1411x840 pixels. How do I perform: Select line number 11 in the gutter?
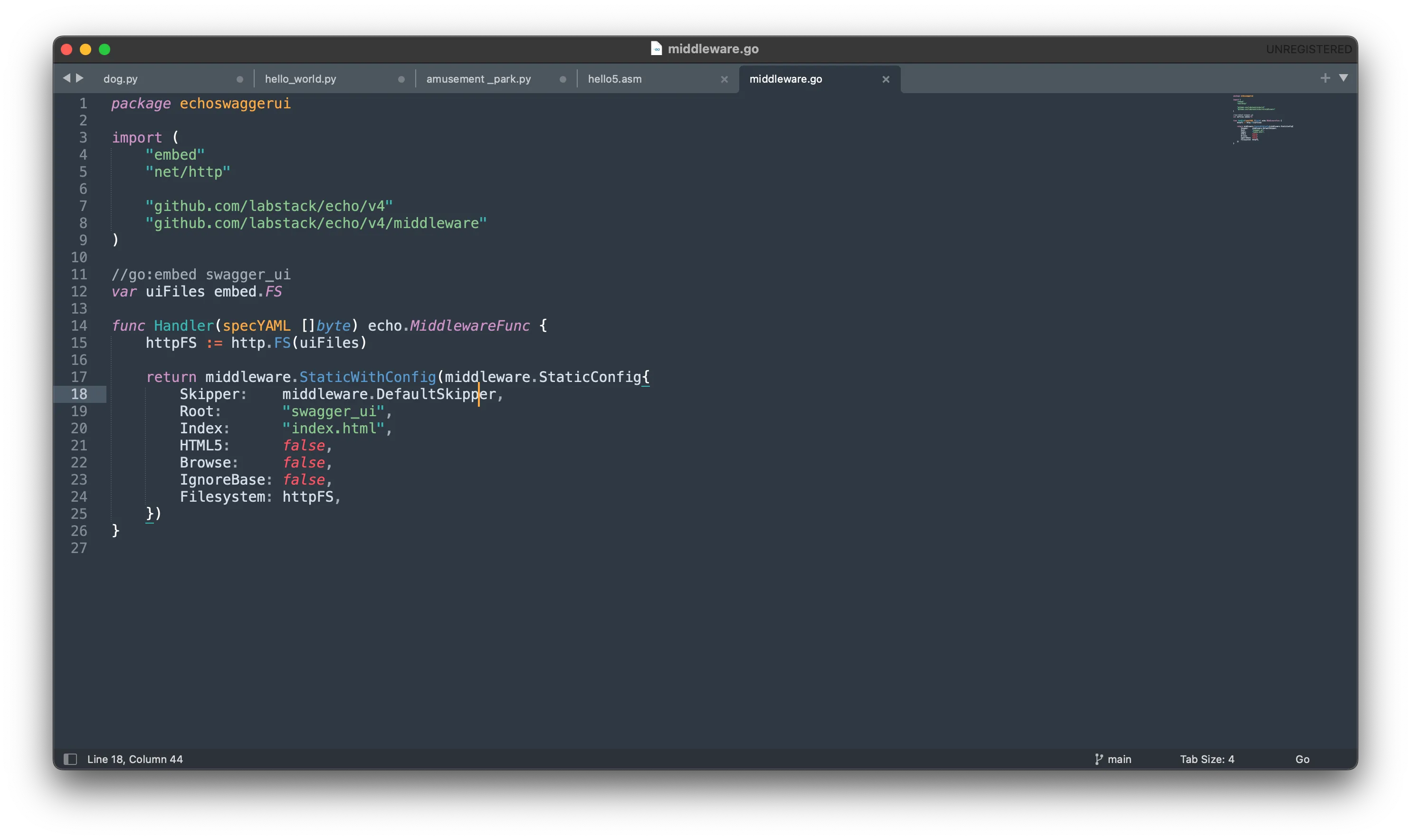tap(80, 275)
